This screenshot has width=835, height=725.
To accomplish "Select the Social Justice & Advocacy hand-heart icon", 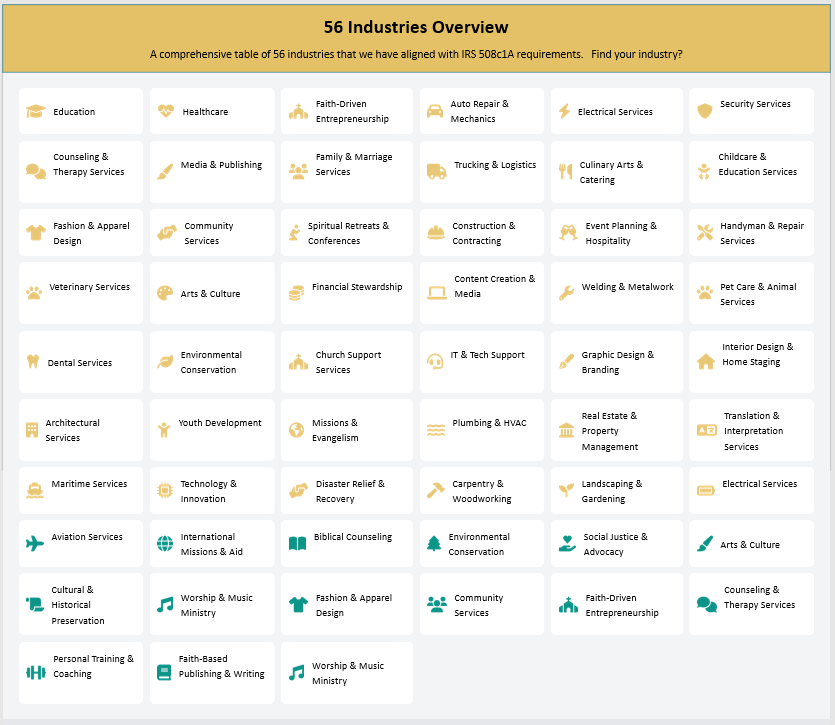I will point(567,544).
